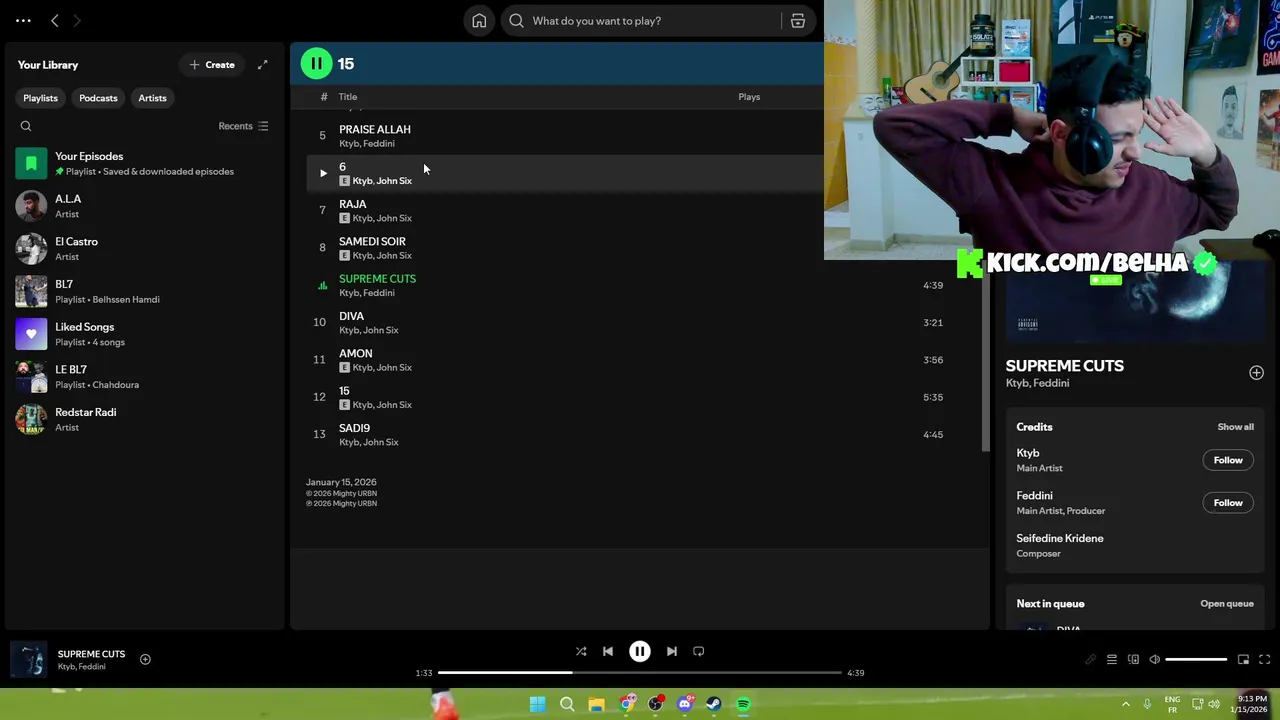Open the Recents sort dropdown
The height and width of the screenshot is (720, 1280).
[243, 126]
